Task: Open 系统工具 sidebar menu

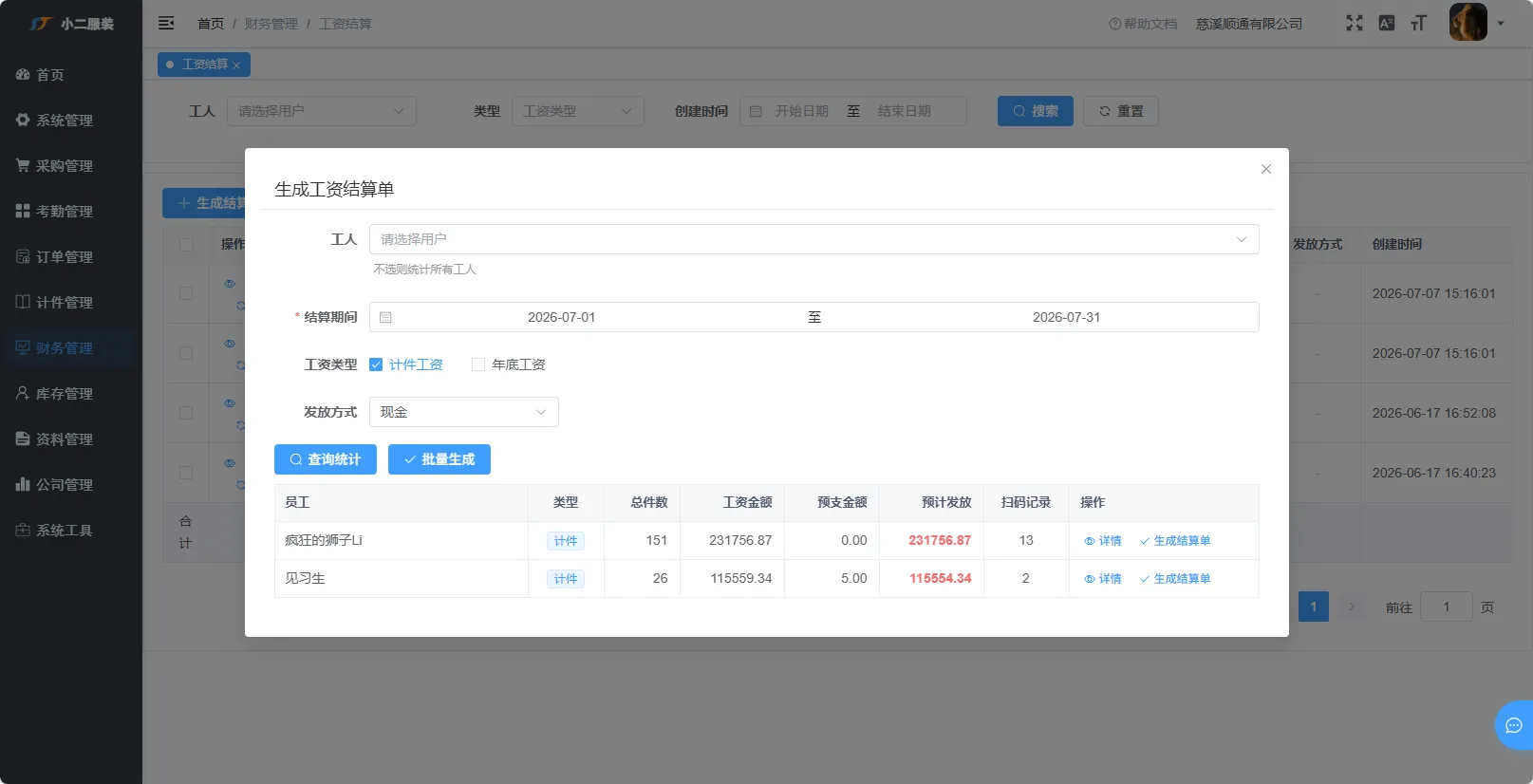Action: 71,531
